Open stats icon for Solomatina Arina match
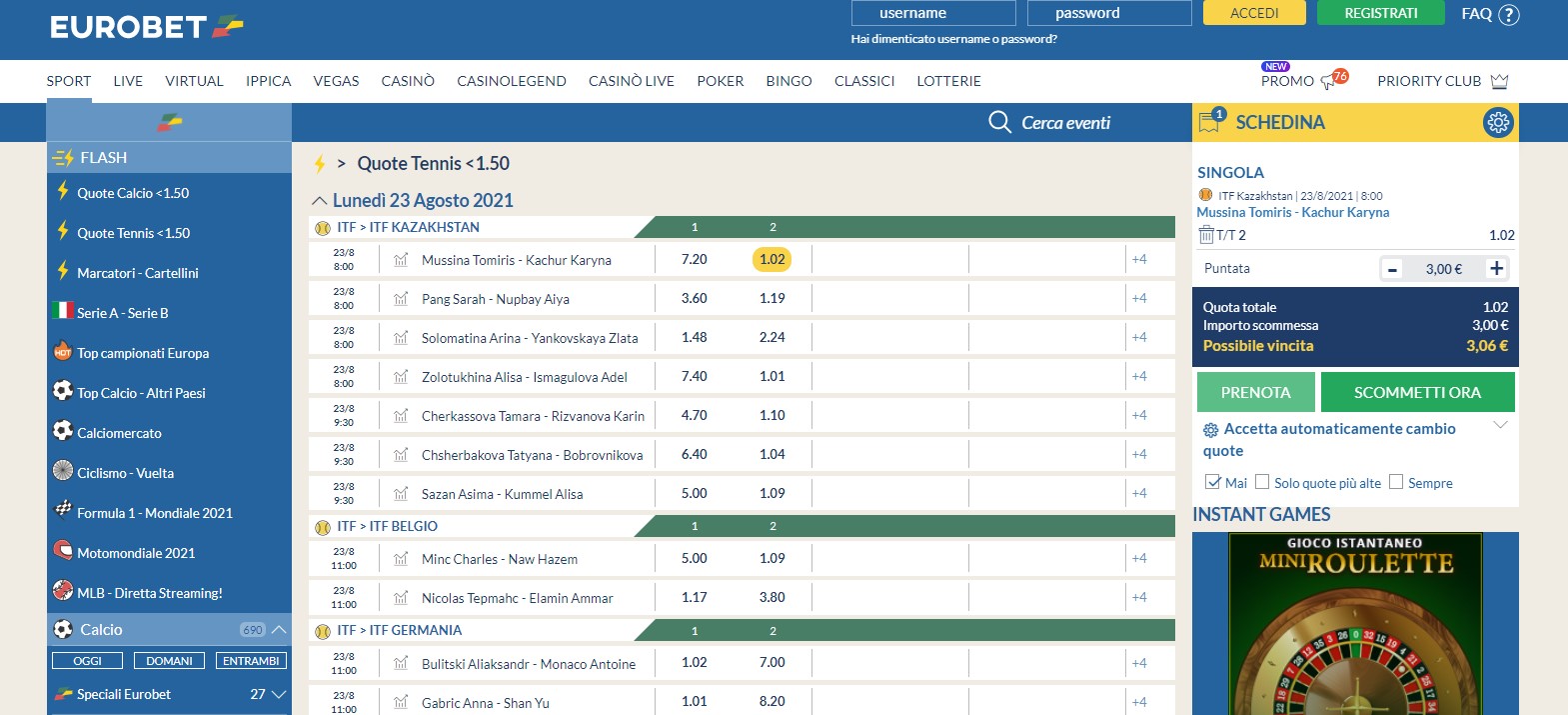This screenshot has width=1568, height=715. pyautogui.click(x=401, y=338)
